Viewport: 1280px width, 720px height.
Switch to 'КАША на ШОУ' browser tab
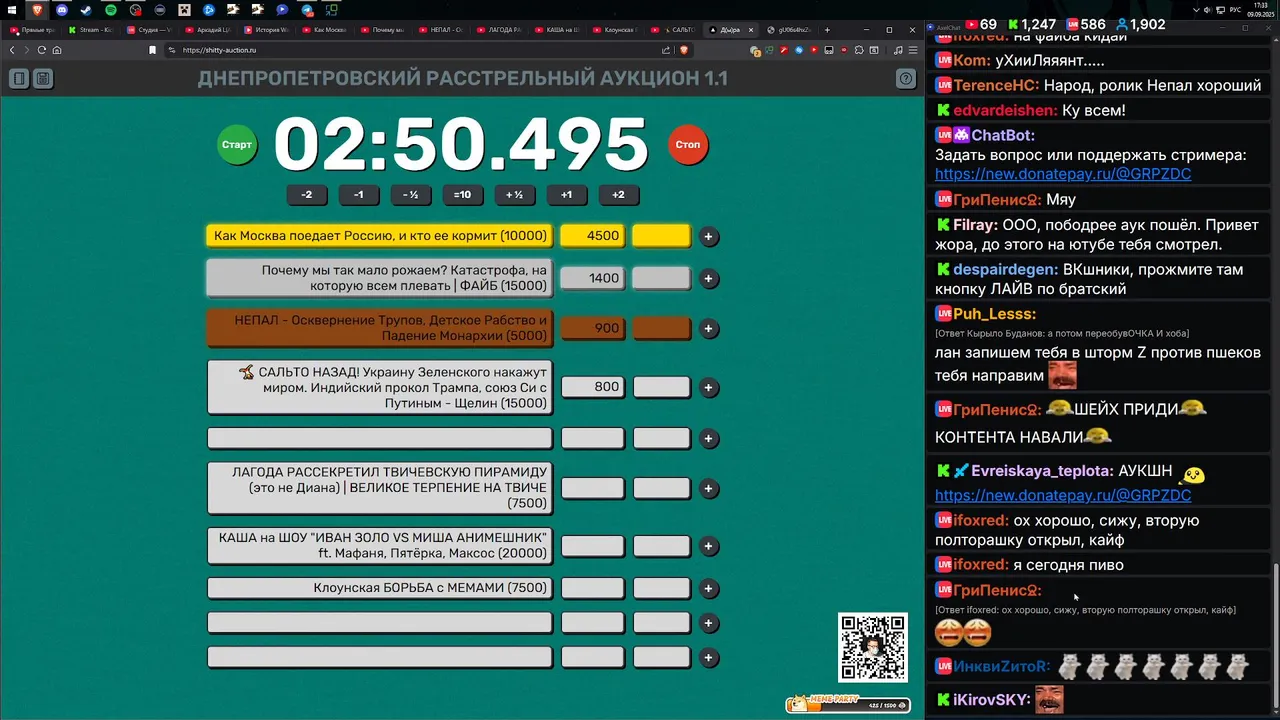click(x=559, y=30)
